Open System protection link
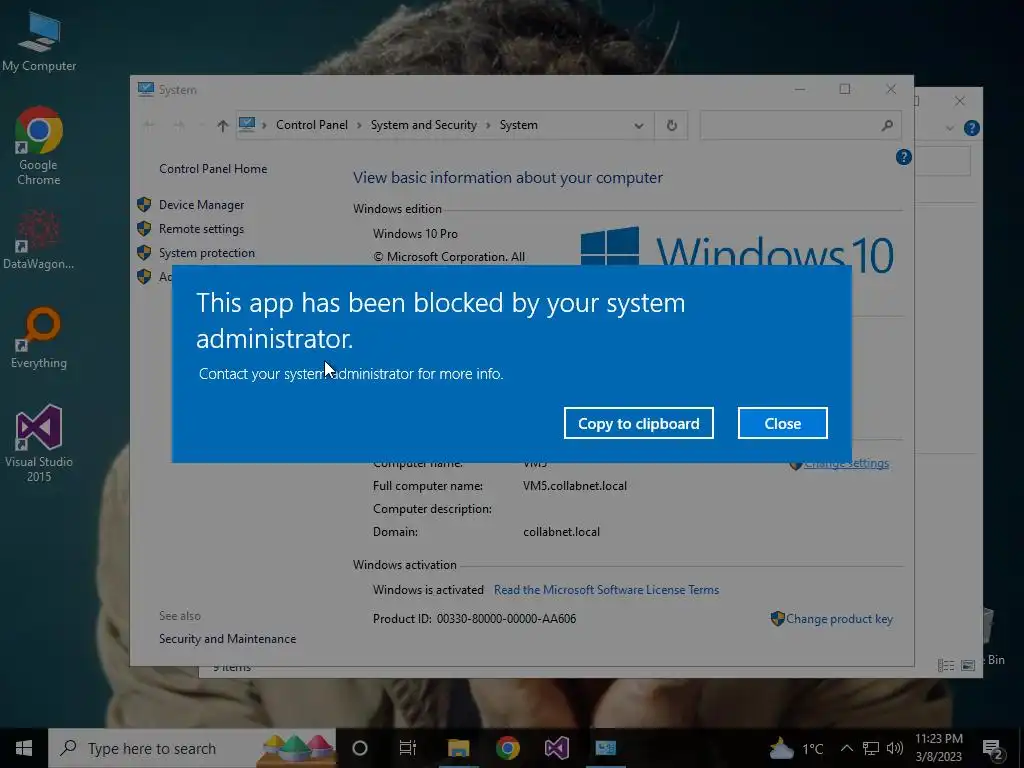This screenshot has height=768, width=1024. click(206, 253)
